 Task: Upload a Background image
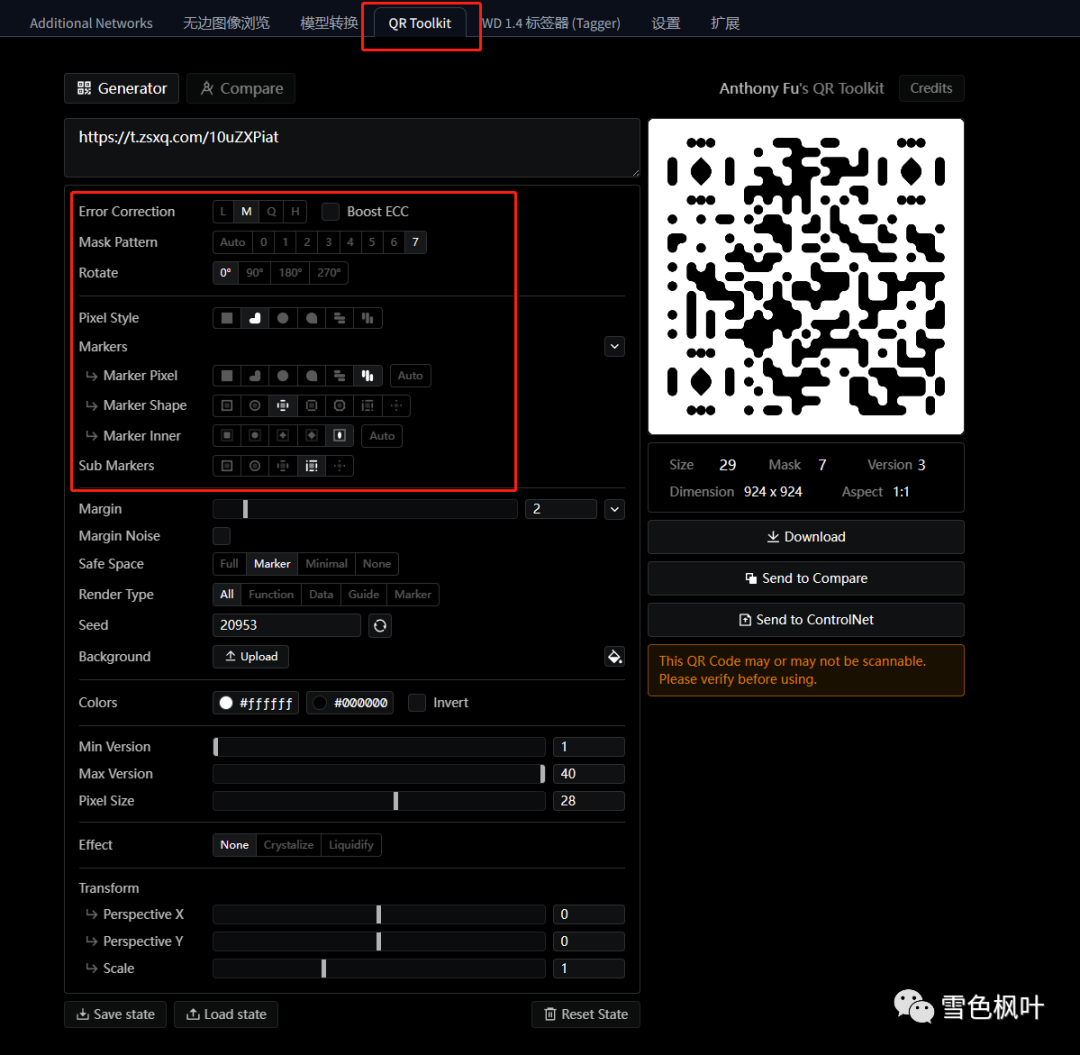pos(251,656)
